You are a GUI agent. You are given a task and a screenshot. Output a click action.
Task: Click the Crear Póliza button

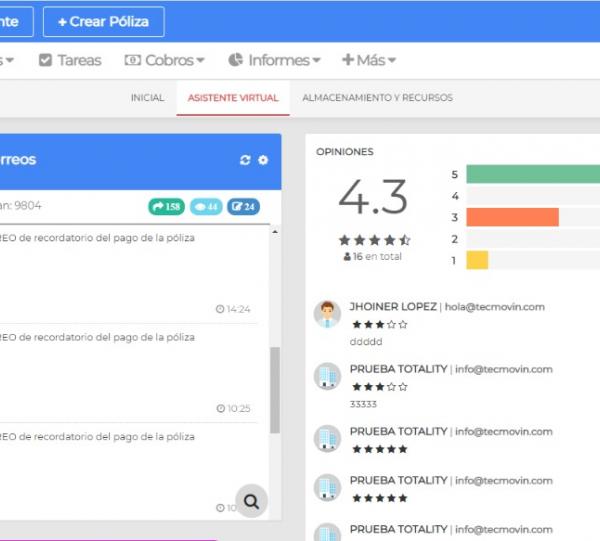pos(104,22)
